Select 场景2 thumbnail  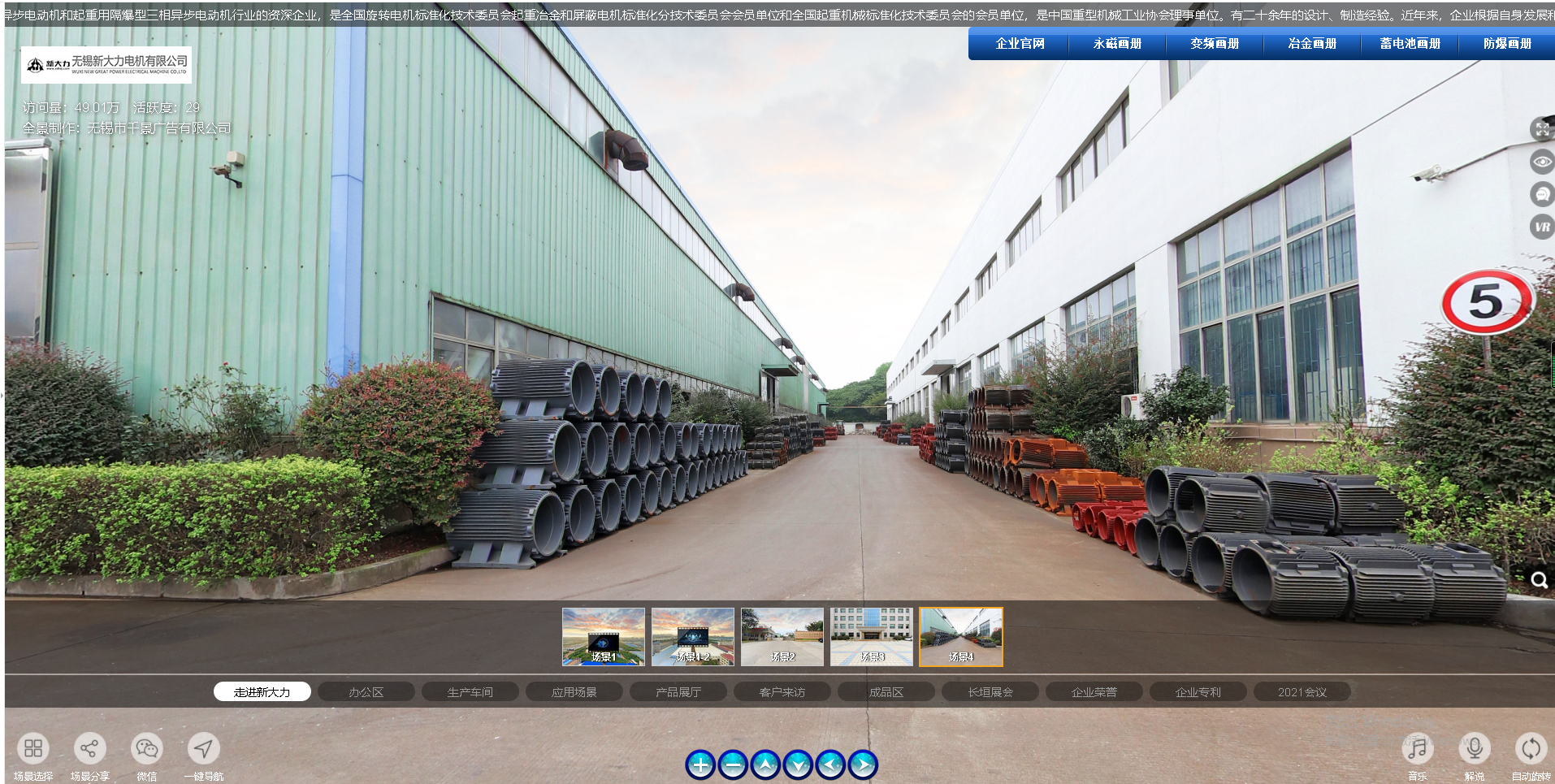point(782,637)
